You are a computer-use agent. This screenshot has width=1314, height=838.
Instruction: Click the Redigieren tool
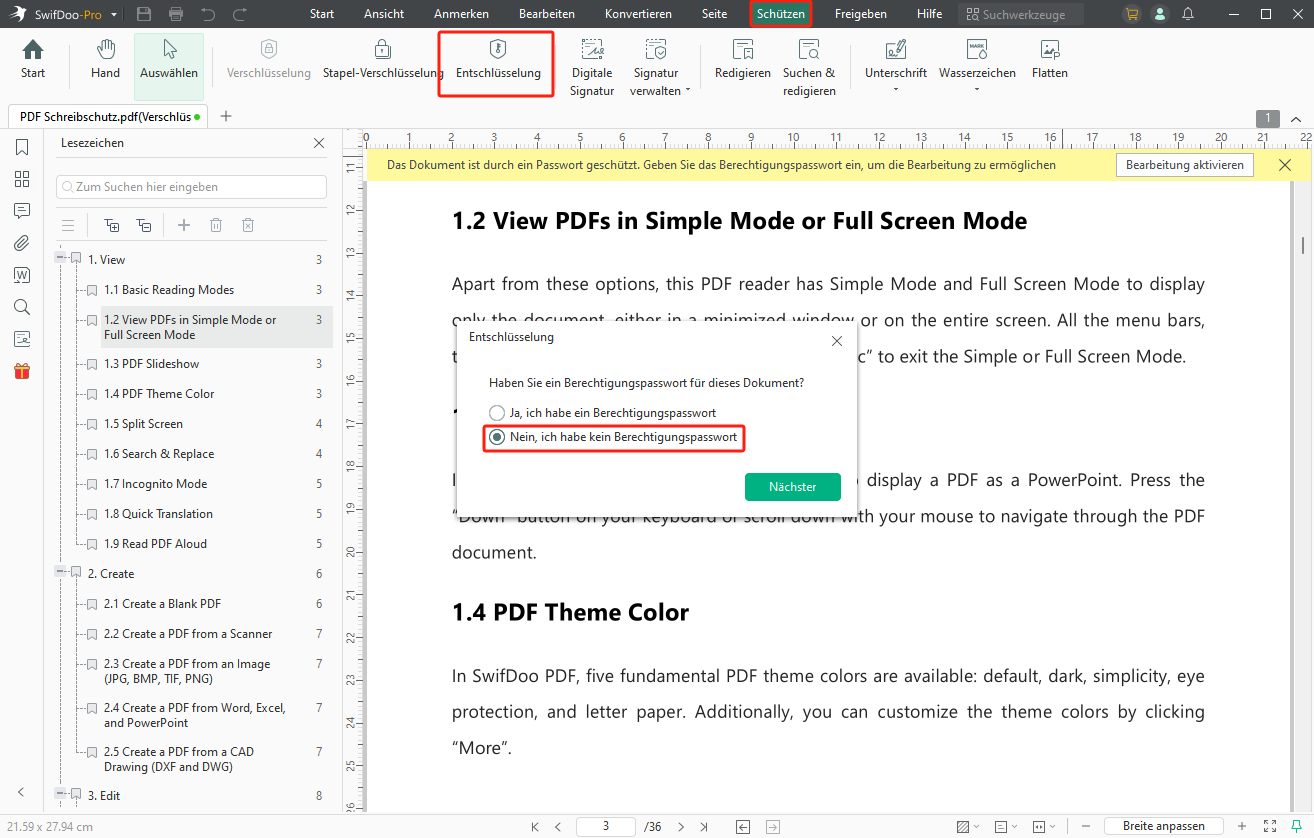(742, 59)
